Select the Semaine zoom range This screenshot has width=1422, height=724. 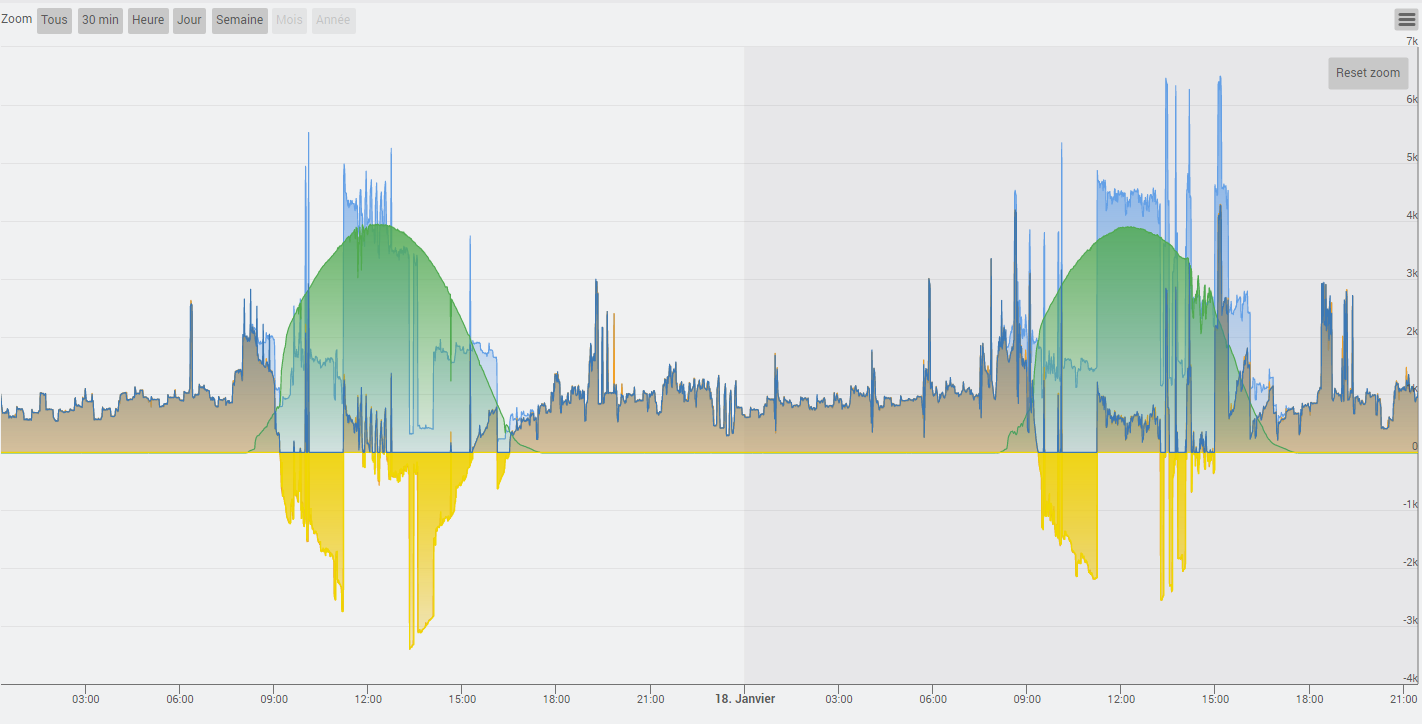point(239,20)
